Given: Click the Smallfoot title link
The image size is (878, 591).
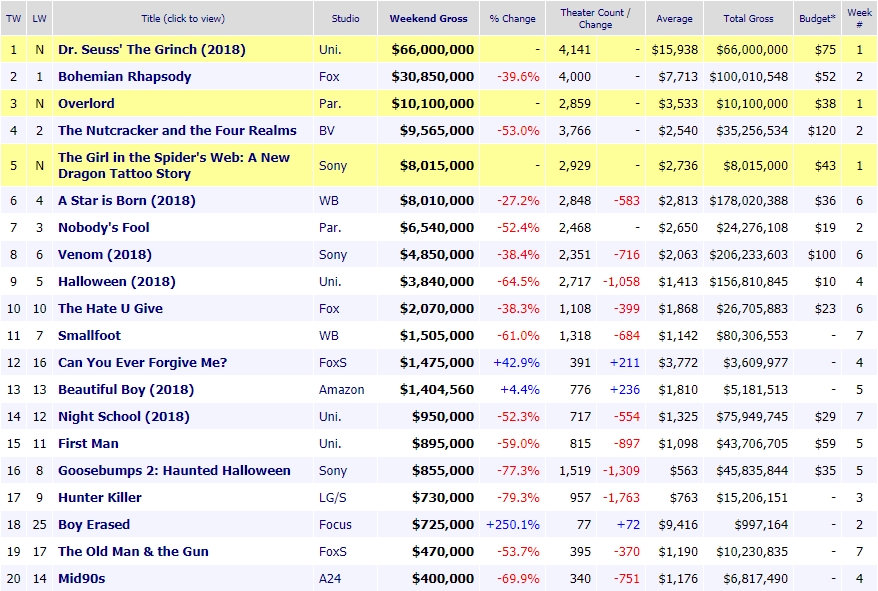Looking at the screenshot, I should pyautogui.click(x=90, y=335).
